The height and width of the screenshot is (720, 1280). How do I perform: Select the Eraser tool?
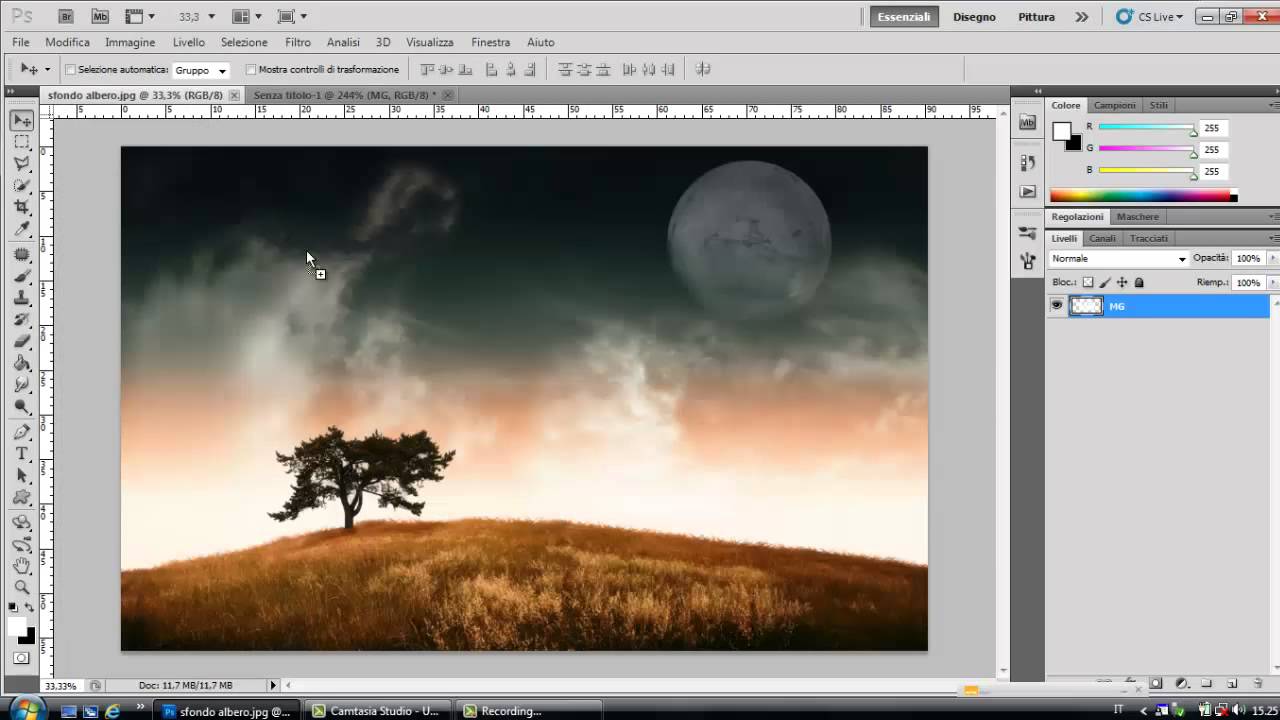point(22,341)
